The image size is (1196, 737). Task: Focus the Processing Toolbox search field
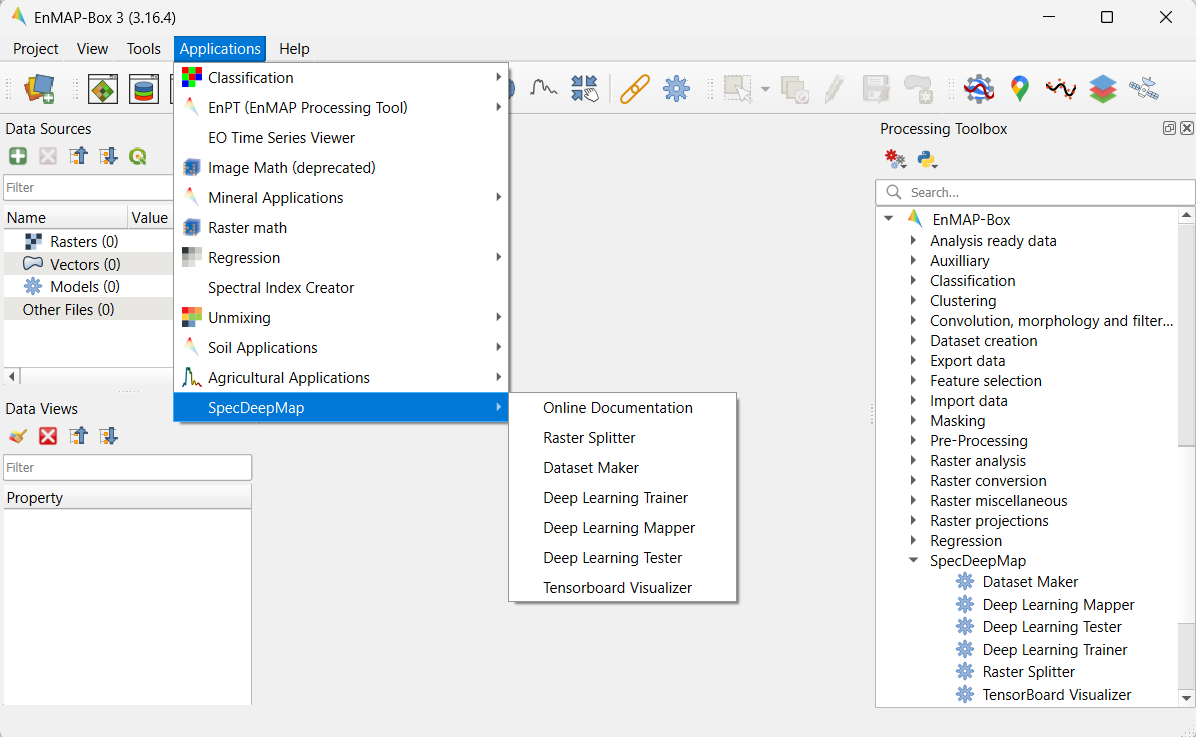tap(1035, 192)
